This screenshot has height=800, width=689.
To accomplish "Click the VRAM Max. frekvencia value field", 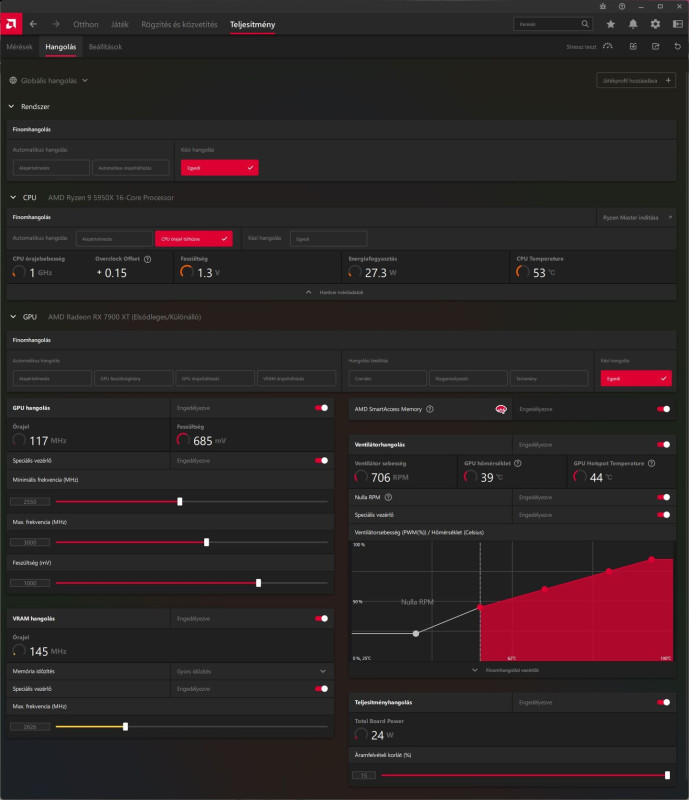I will point(30,727).
